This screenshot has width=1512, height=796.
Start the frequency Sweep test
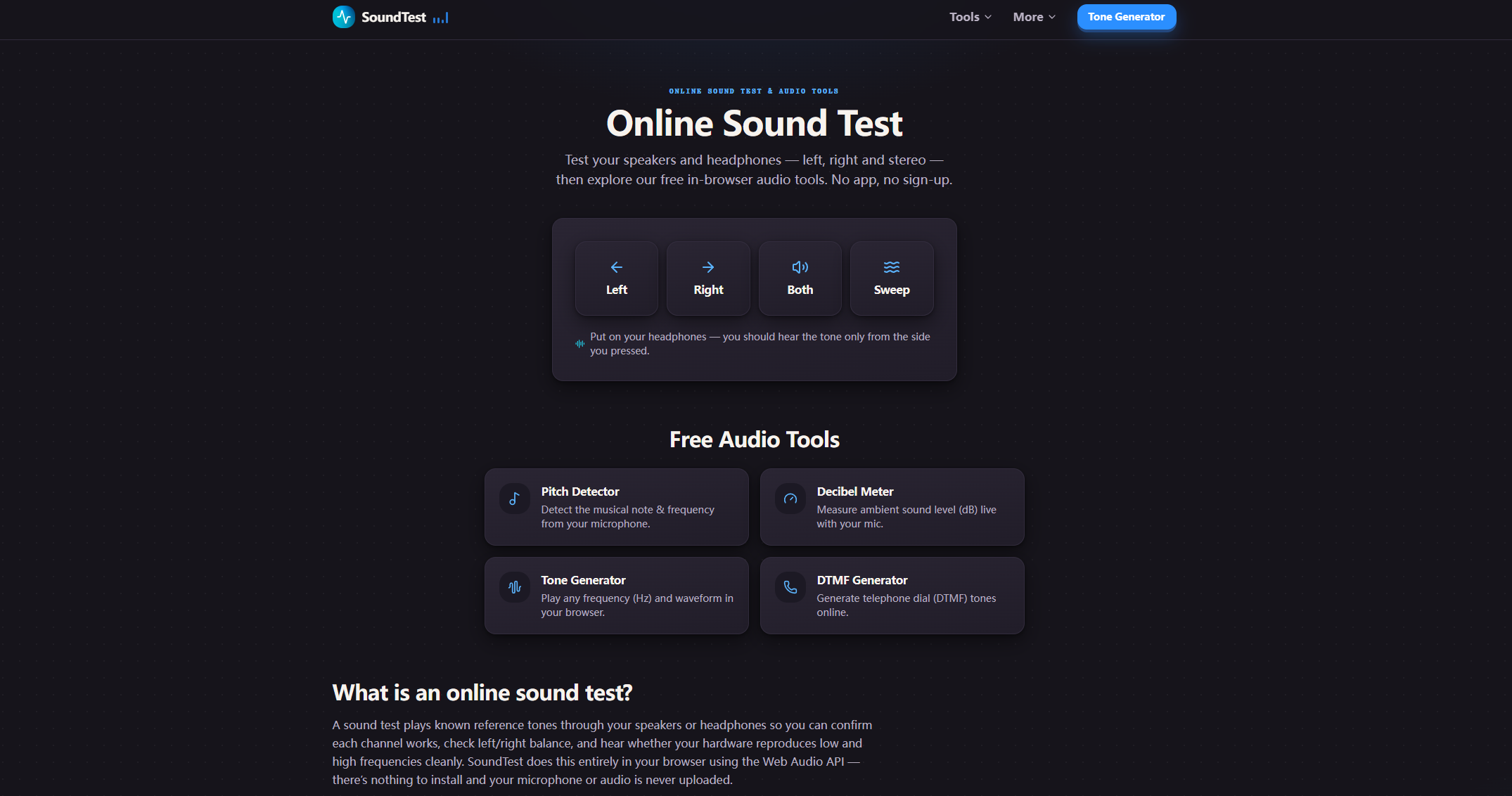point(892,278)
